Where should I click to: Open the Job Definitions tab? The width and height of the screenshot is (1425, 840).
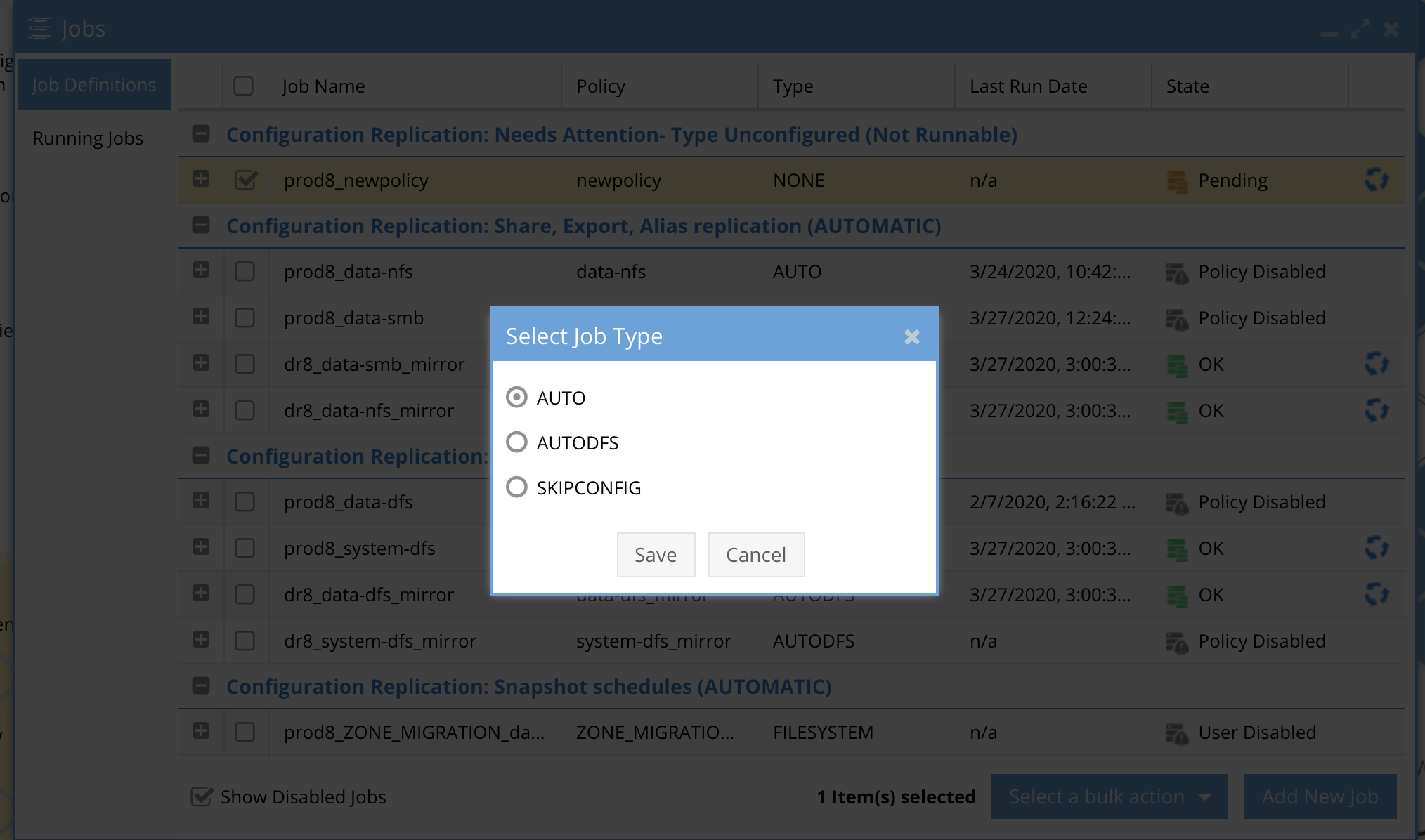pos(94,85)
